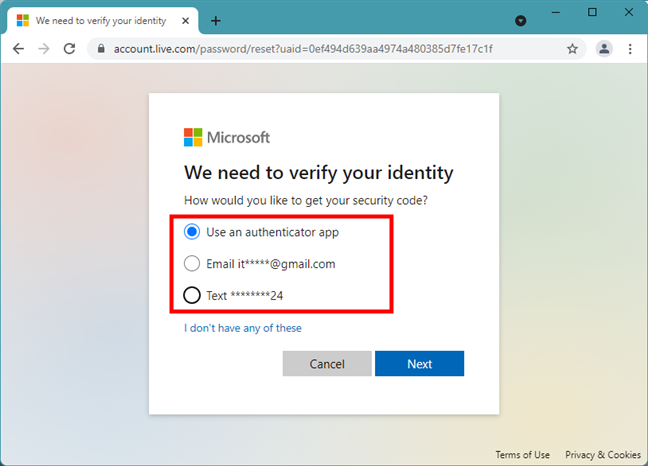Select 'Use an authenticator app' radio option

pyautogui.click(x=192, y=232)
